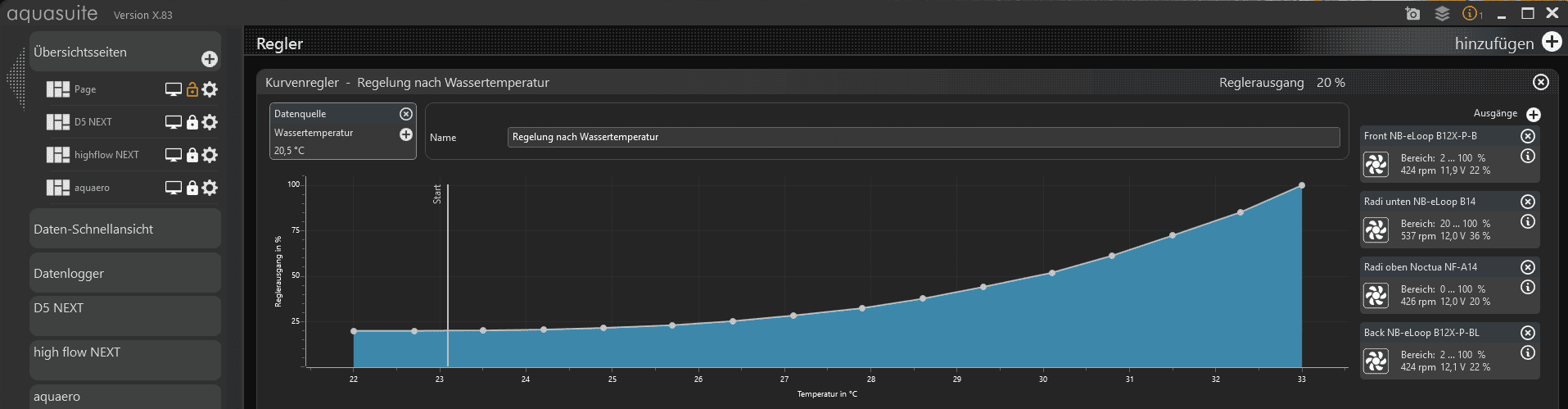
Task: Click the Regler section title
Action: tap(280, 43)
